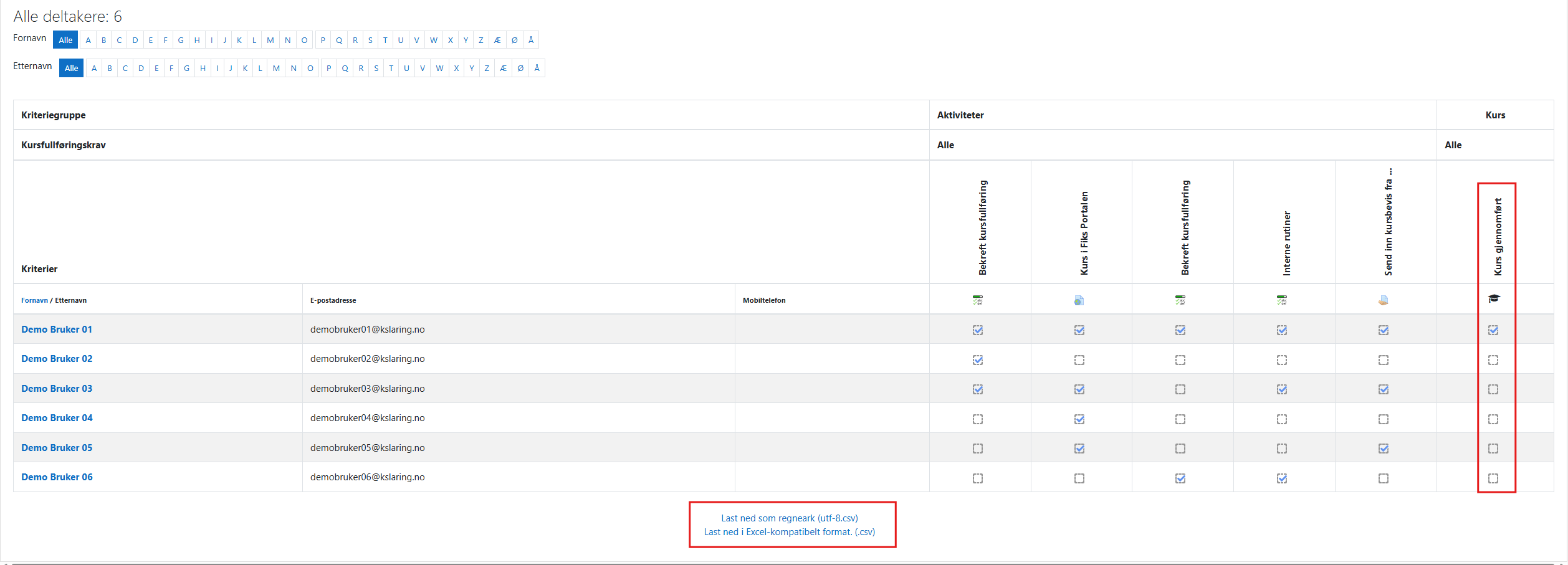Filter Fornavn by letter D
This screenshot has height=565, width=1568.
coord(135,40)
